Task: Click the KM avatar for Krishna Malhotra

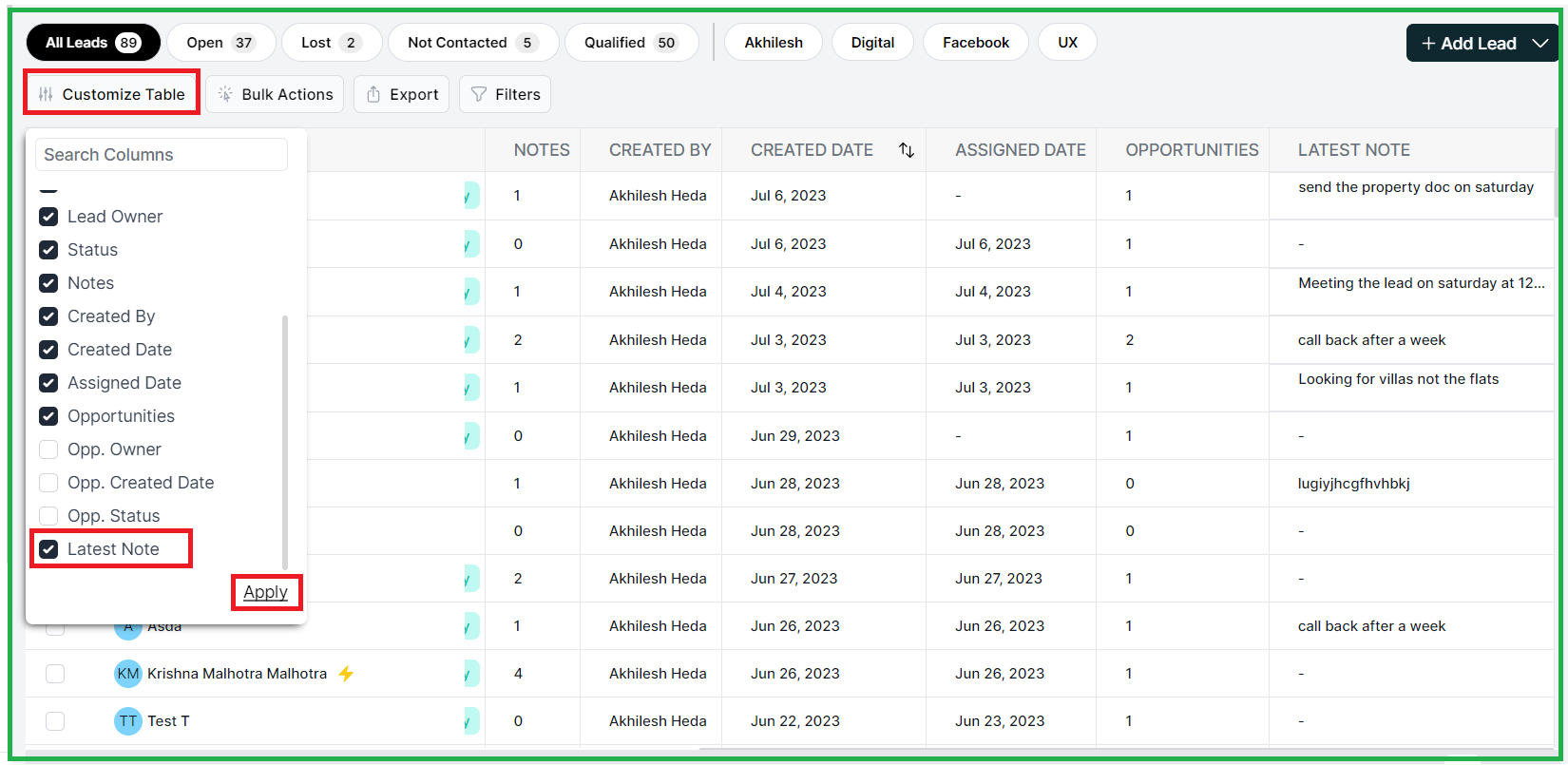Action: (x=128, y=674)
